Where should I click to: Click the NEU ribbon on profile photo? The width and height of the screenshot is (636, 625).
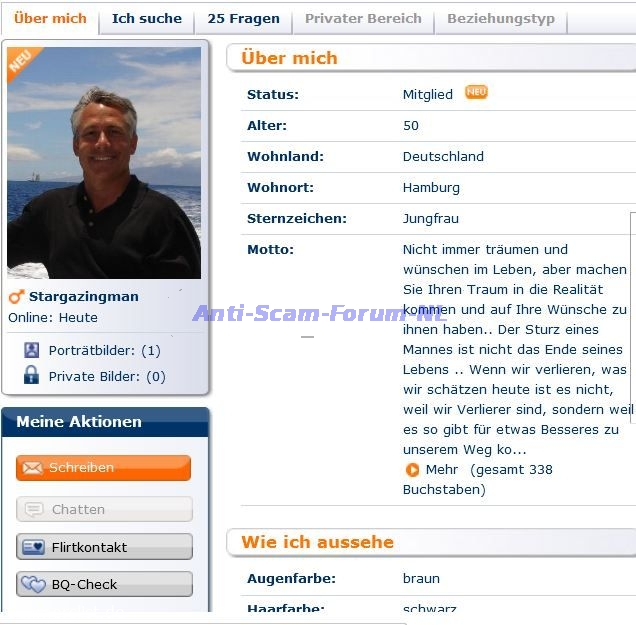(x=22, y=62)
